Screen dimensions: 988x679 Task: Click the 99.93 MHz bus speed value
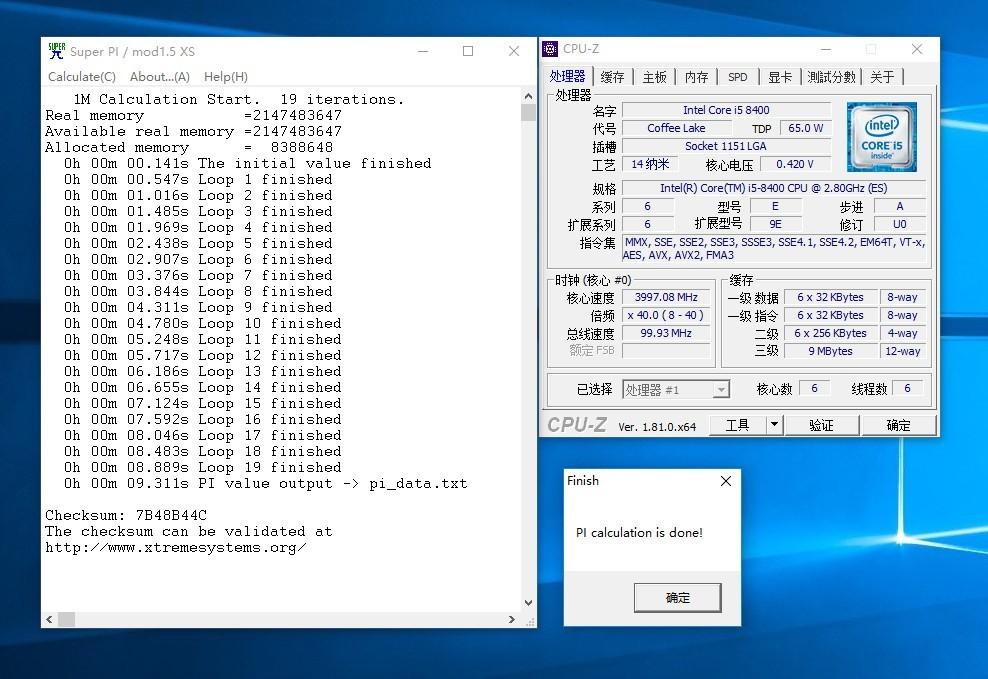coord(666,333)
